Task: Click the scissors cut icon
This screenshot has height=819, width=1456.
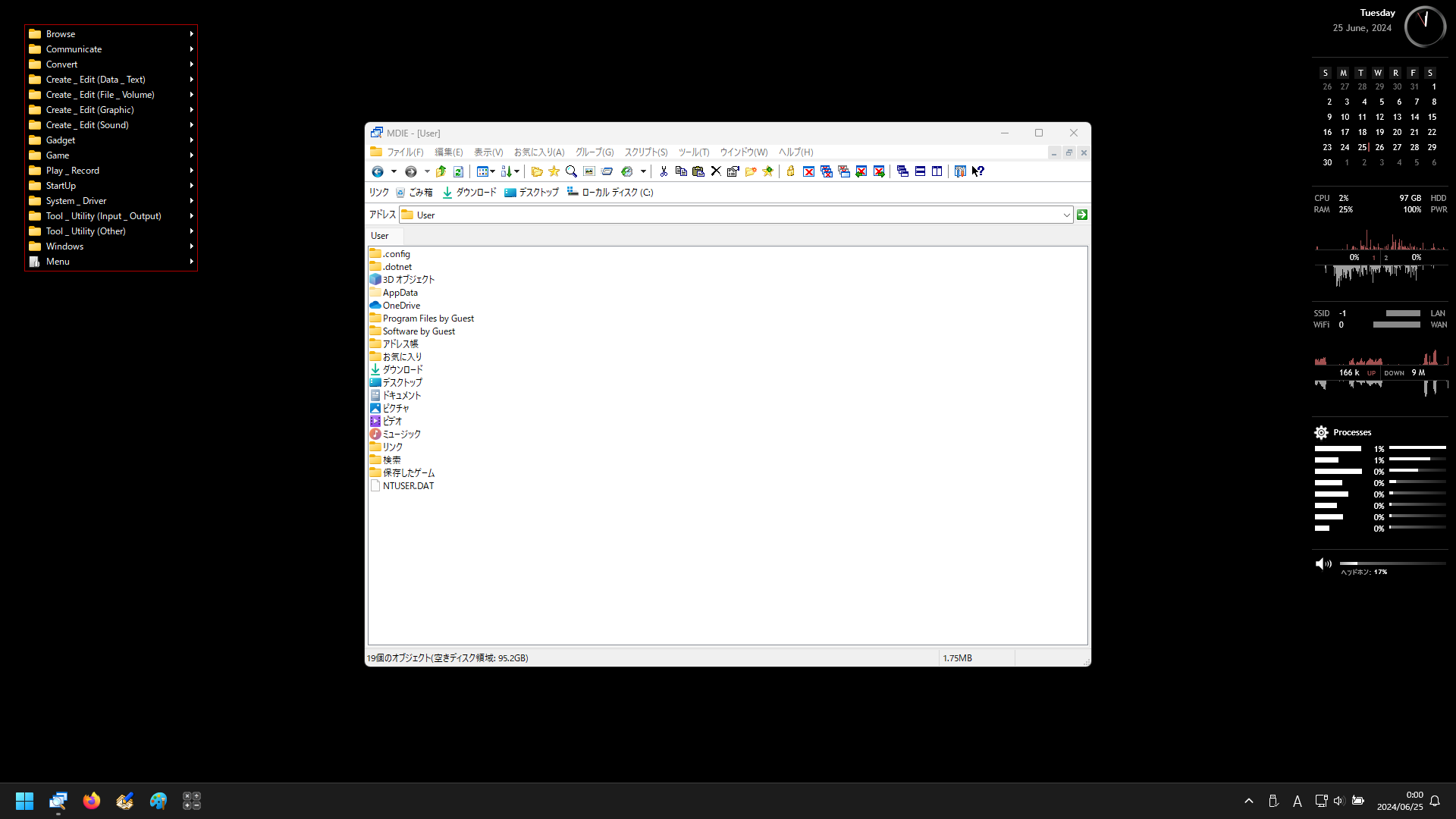Action: 664,171
